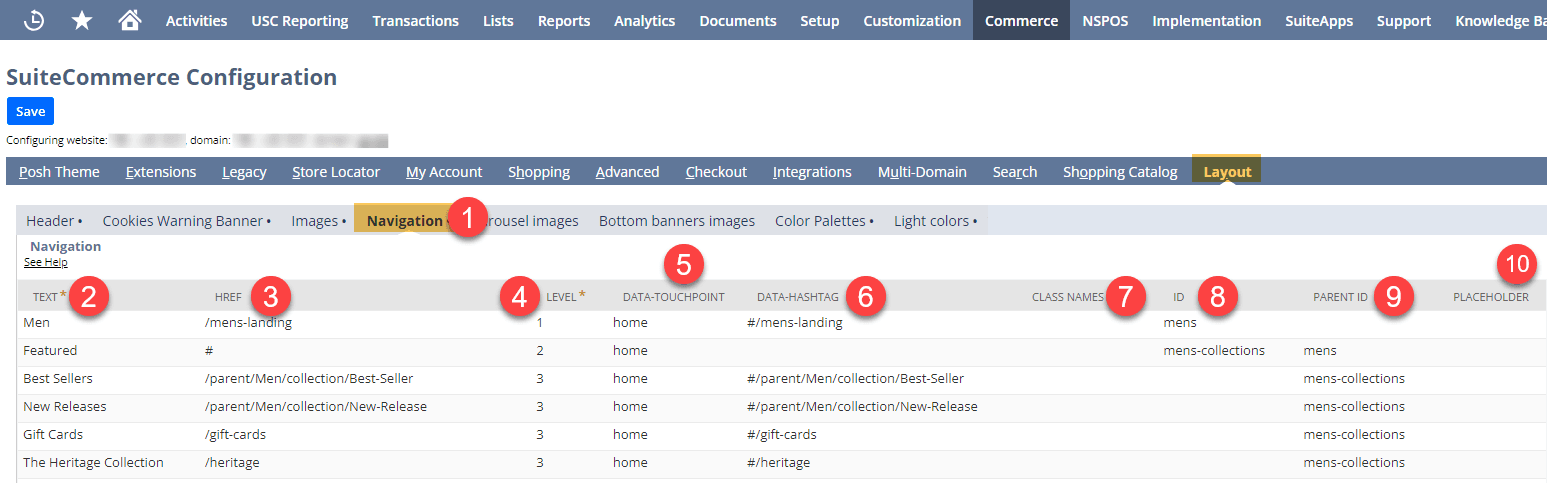Open the Color Palettes subtab
The image size is (1547, 483).
tap(824, 221)
